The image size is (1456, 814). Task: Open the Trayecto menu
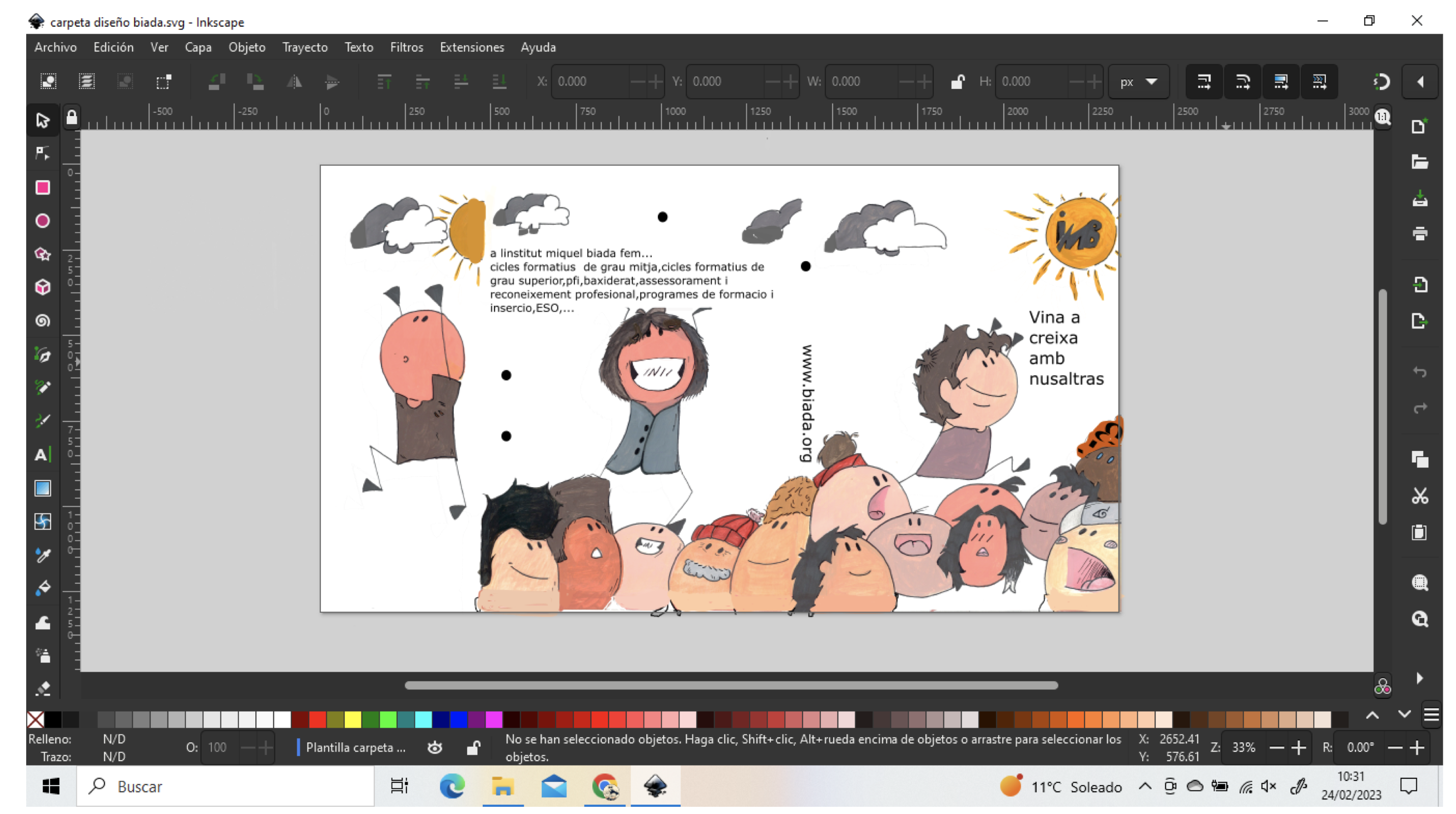(305, 47)
